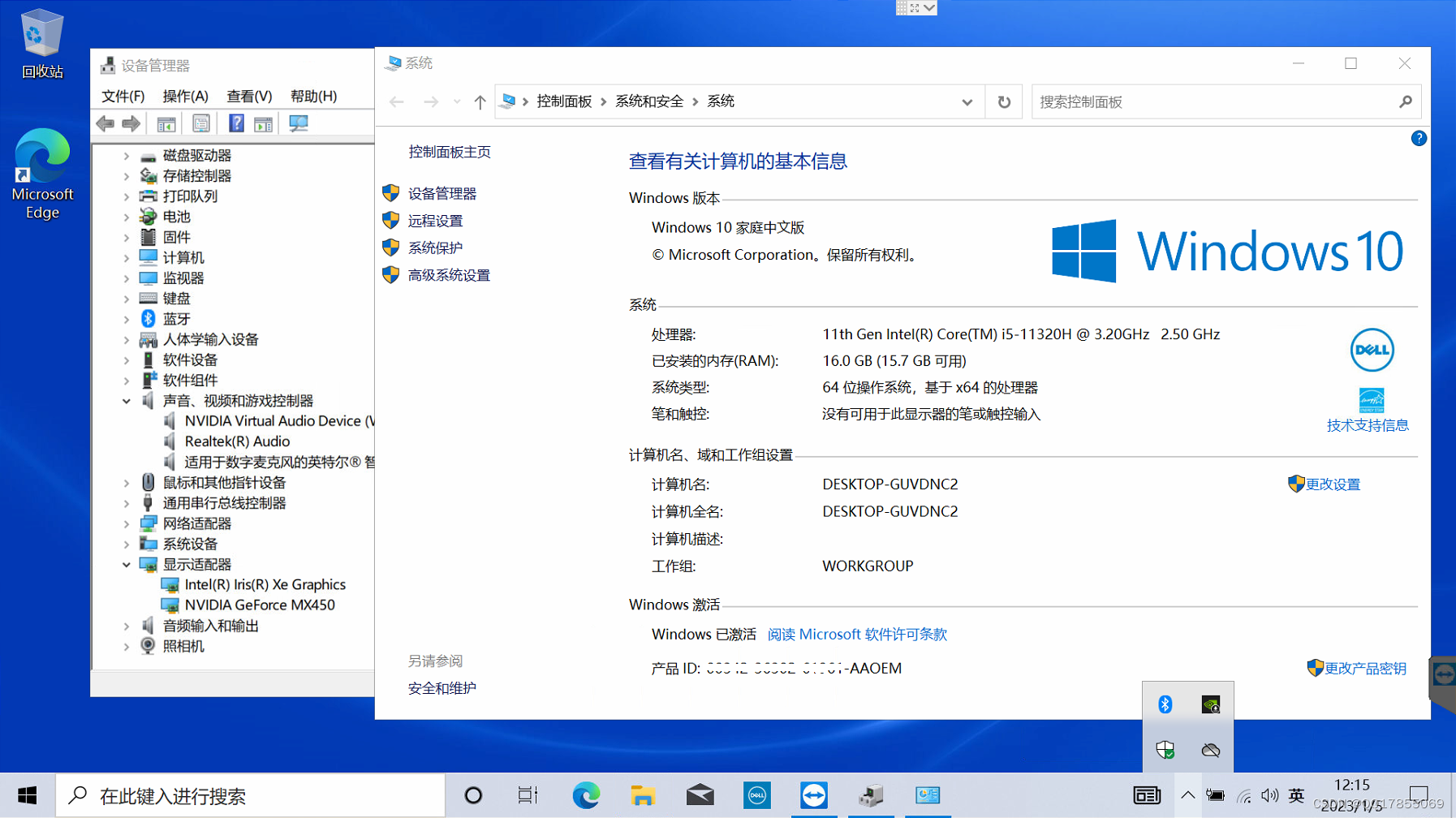Image resolution: width=1456 pixels, height=818 pixels.
Task: Select Intel(R) Iris(R) Xe Graphics device
Action: pyautogui.click(x=265, y=584)
